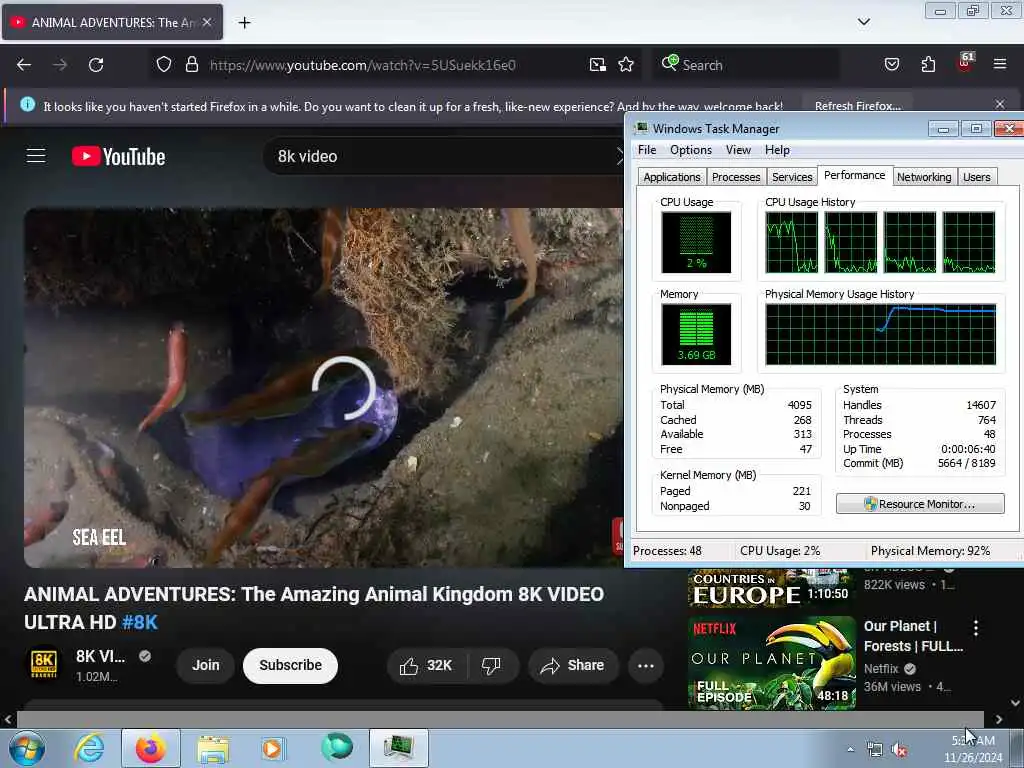This screenshot has width=1024, height=768.
Task: Open Resource Monitor from Task Manager
Action: point(920,504)
